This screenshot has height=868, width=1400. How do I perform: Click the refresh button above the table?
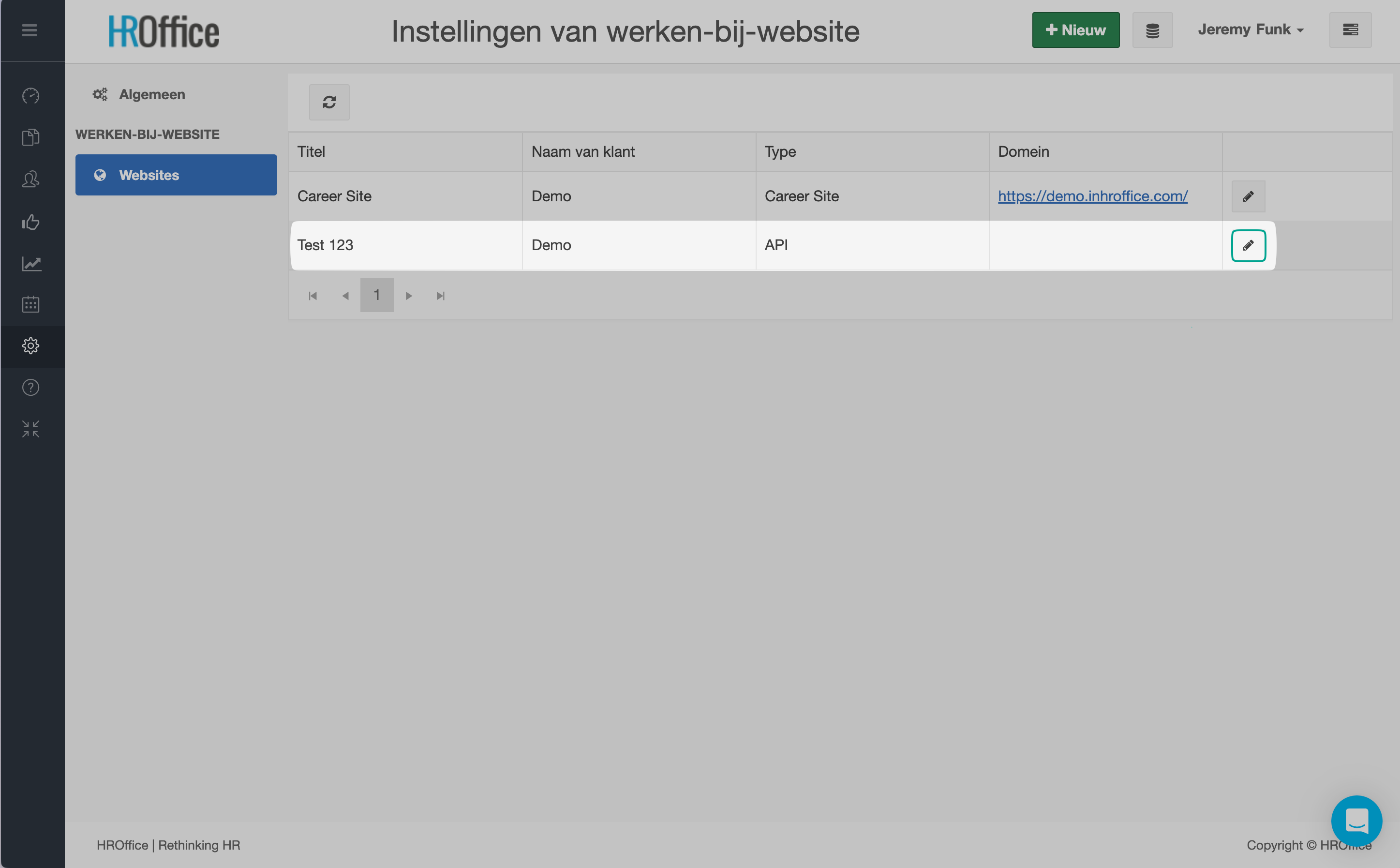329,102
